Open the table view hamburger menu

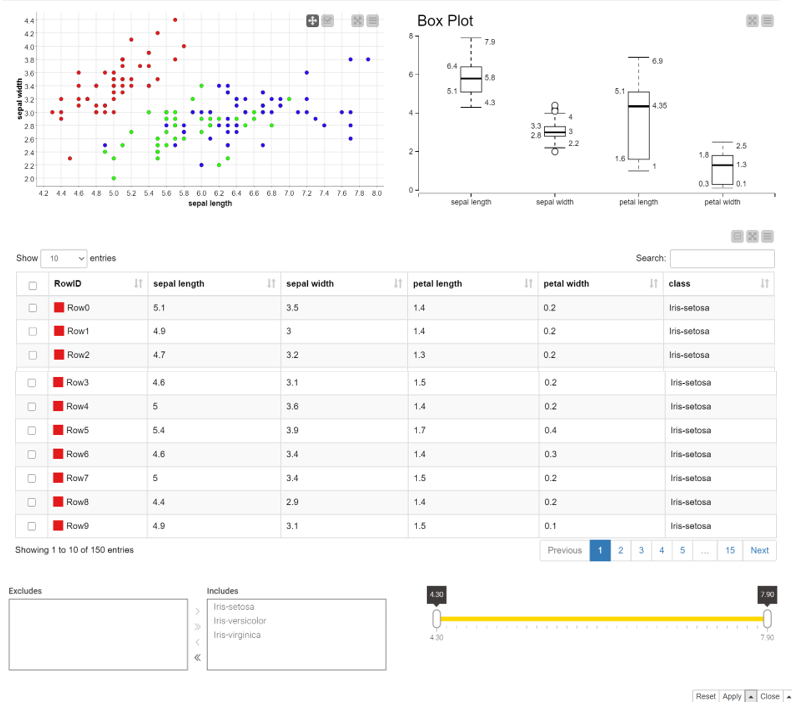click(768, 236)
